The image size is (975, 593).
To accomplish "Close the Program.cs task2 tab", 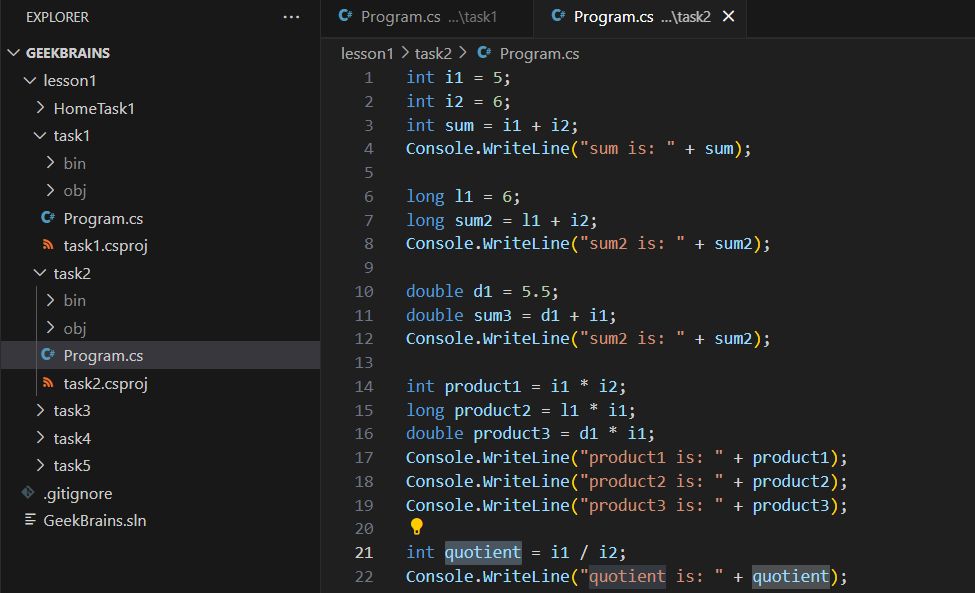I will 728,16.
